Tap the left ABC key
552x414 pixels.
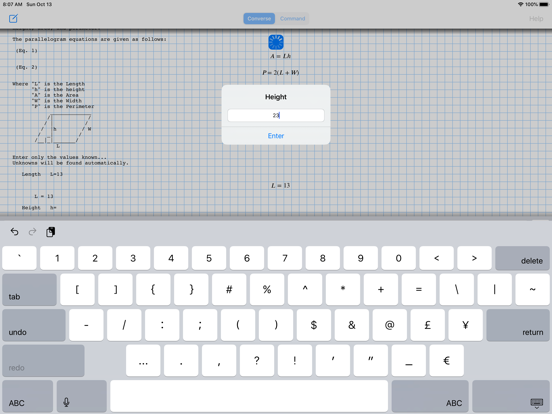point(27,396)
